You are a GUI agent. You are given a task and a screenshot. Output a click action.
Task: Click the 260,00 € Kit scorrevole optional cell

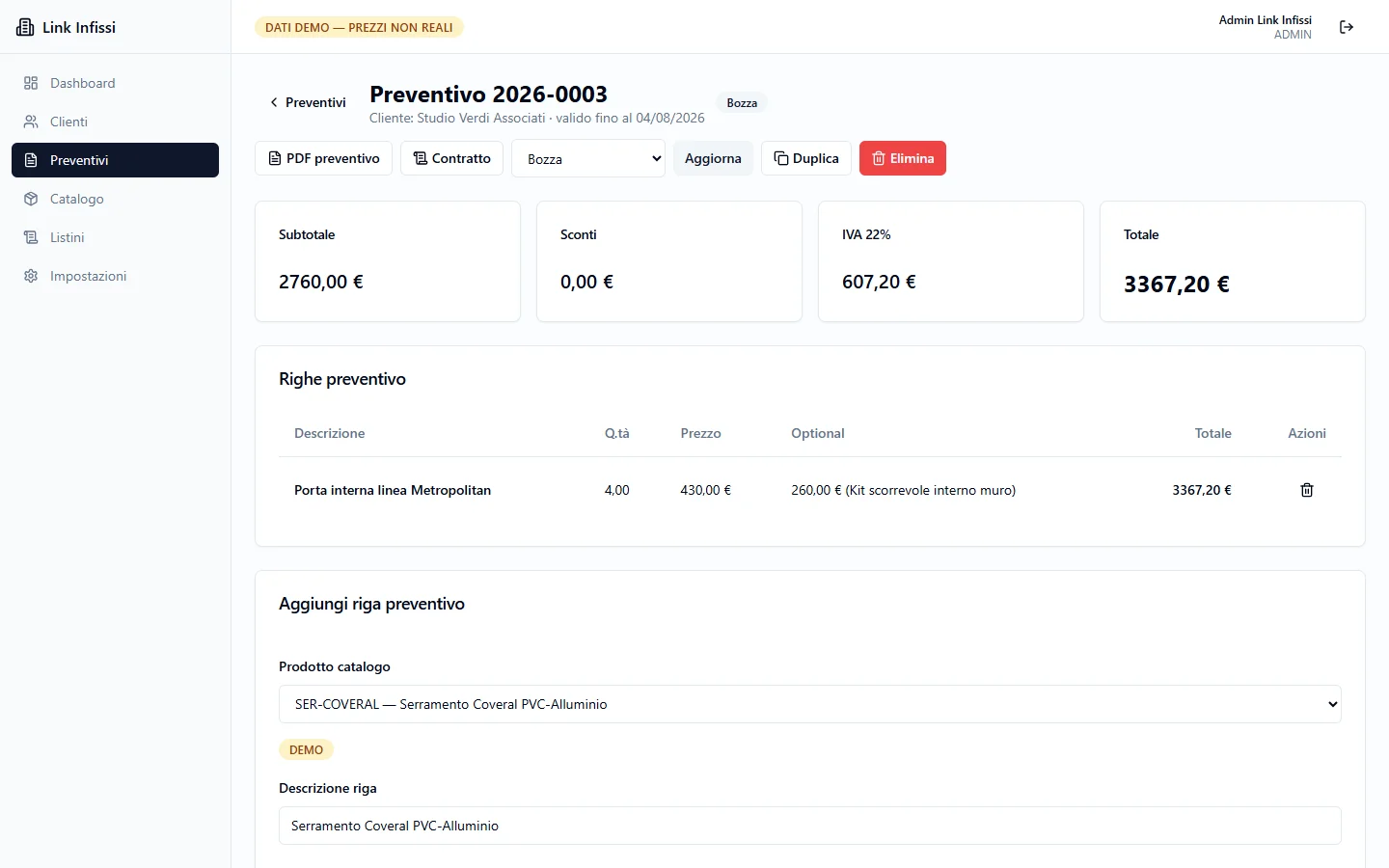coord(903,490)
